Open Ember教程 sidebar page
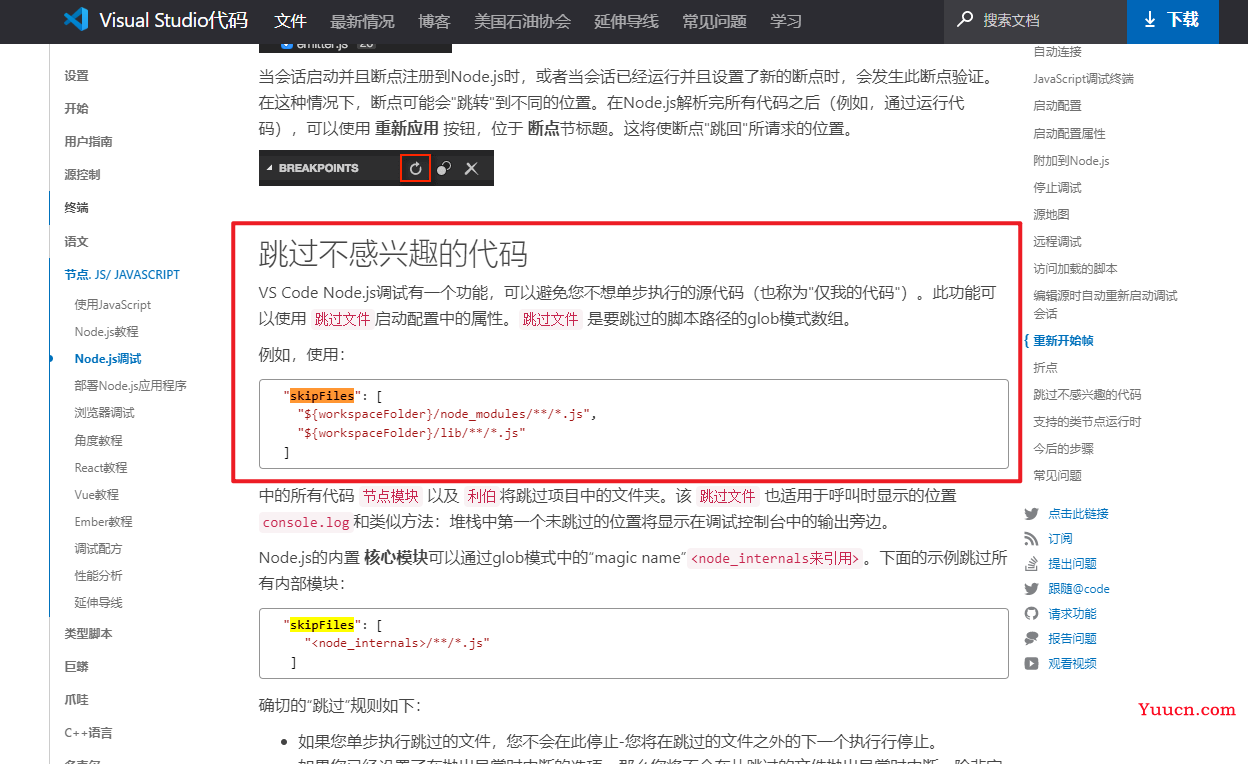Image resolution: width=1248 pixels, height=764 pixels. (103, 521)
